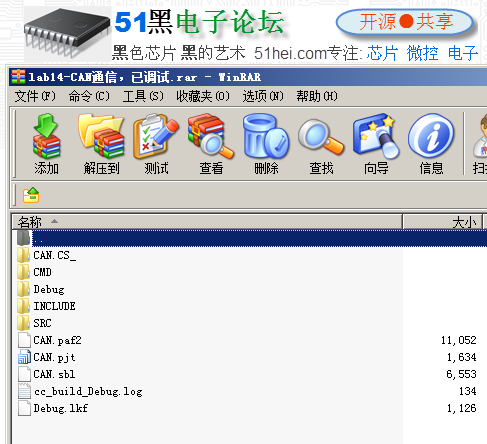Image resolution: width=487 pixels, height=444 pixels.
Task: Select the "CMD" folder name
Action: click(42, 272)
